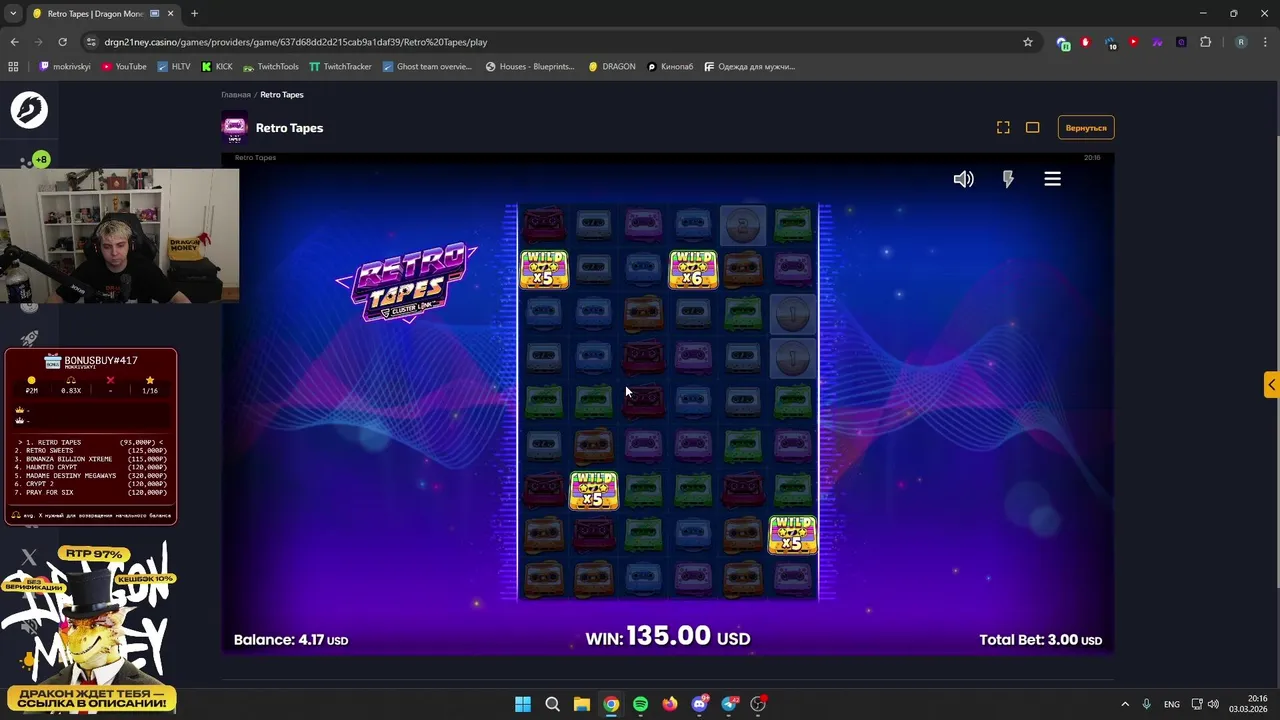Click the WIN: 135.00 USD amount

(668, 637)
